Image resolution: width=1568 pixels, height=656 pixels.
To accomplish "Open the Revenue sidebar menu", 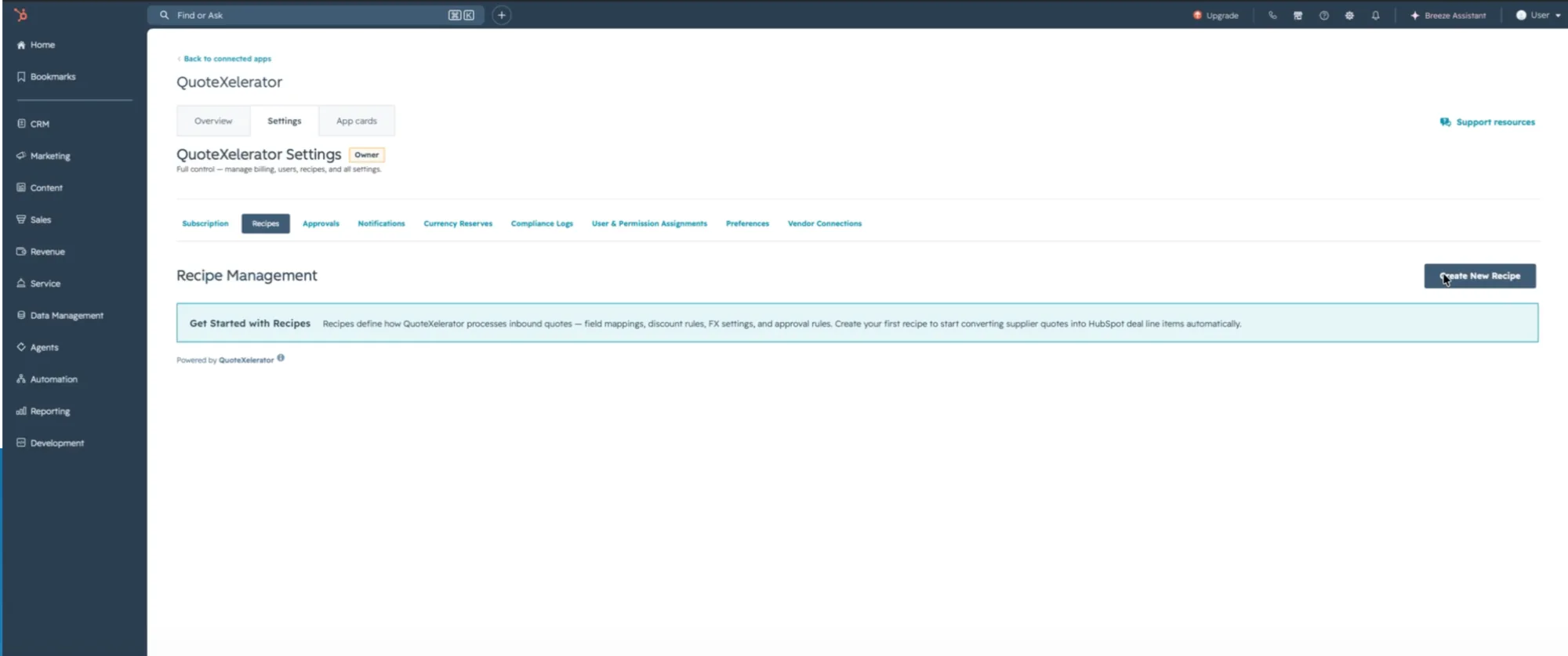I will point(41,252).
